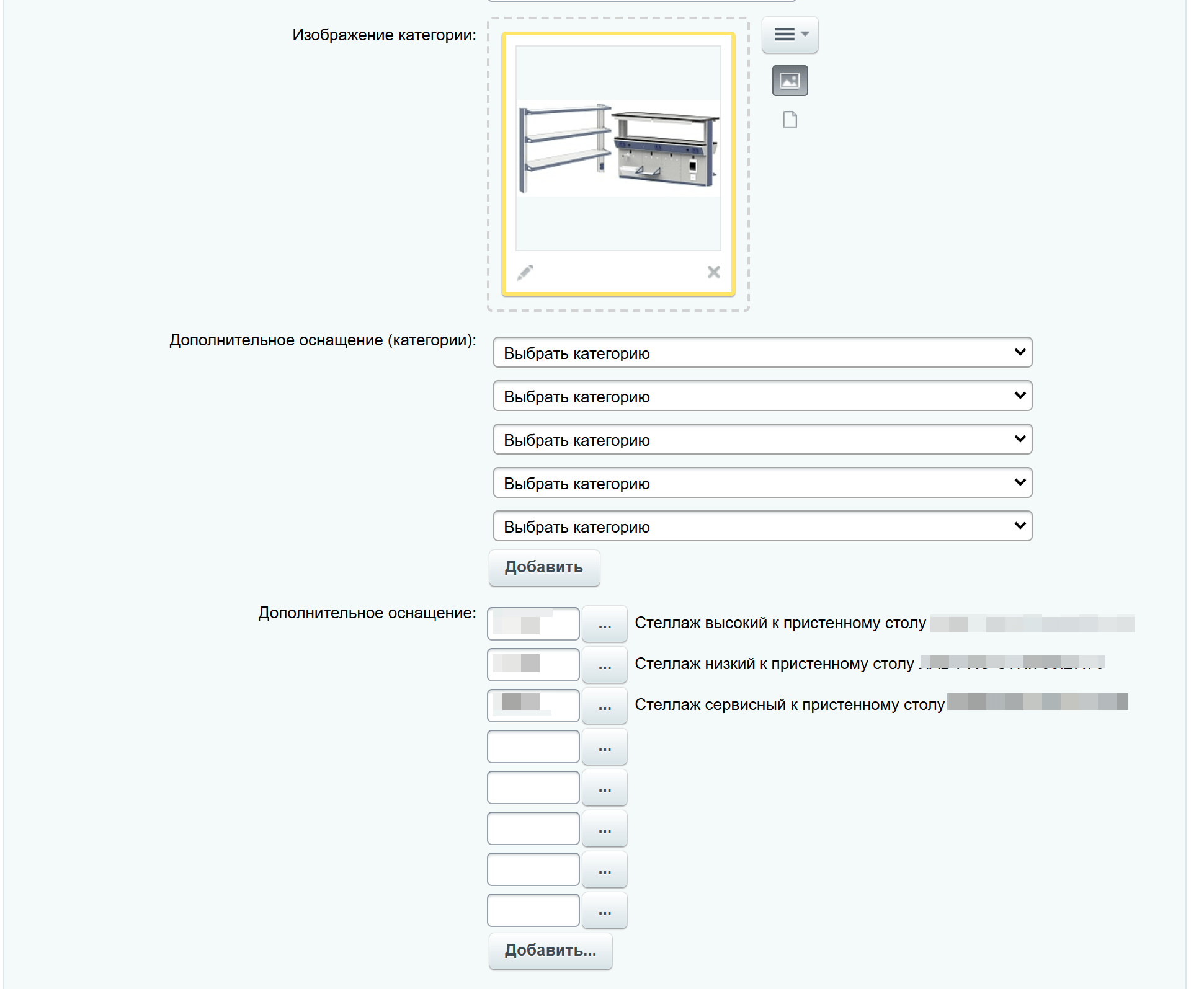Image resolution: width=1204 pixels, height=989 pixels.
Task: Click the '...' button of the last equipment row
Action: point(605,910)
